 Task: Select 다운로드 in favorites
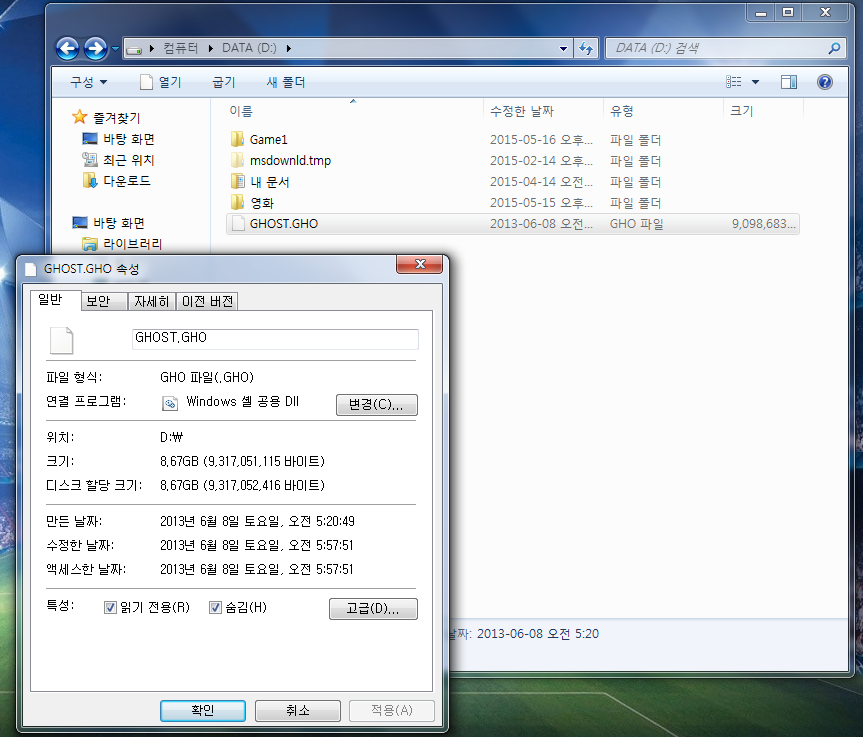(127, 181)
